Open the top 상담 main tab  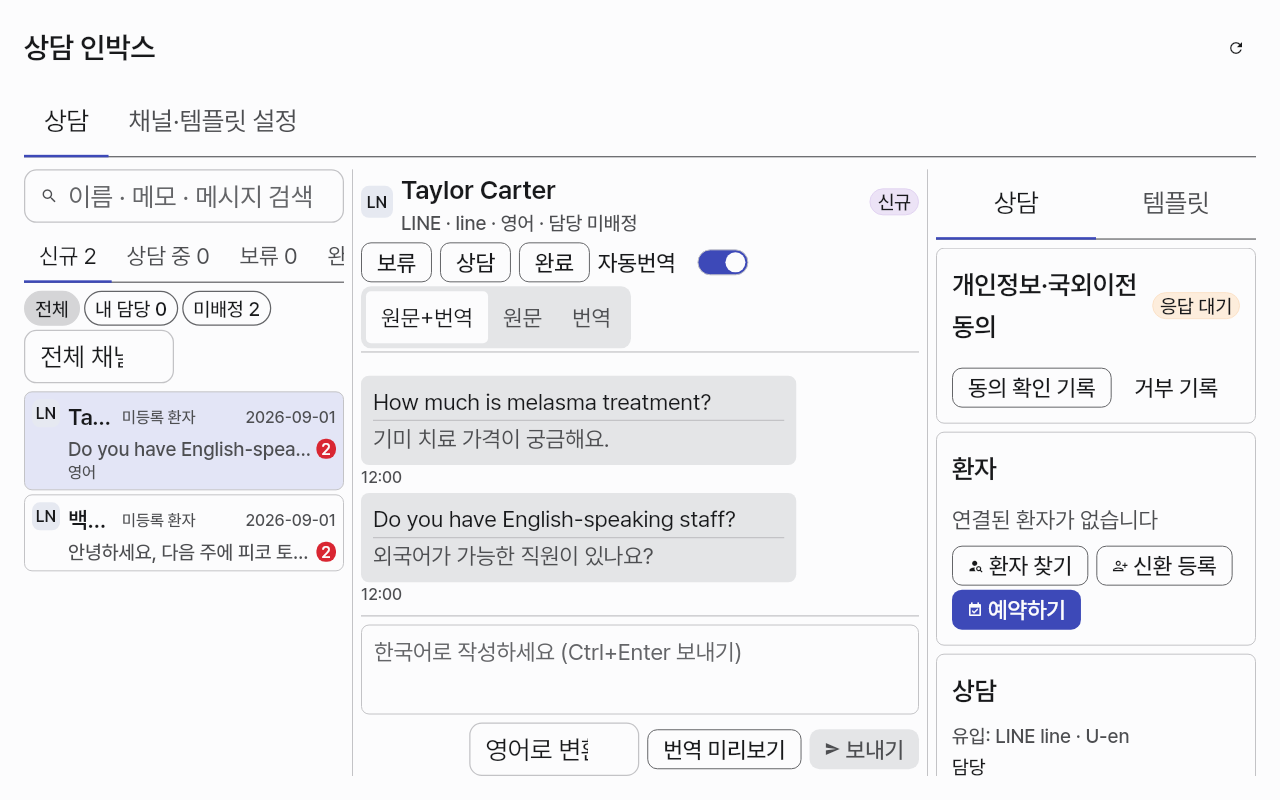[66, 121]
